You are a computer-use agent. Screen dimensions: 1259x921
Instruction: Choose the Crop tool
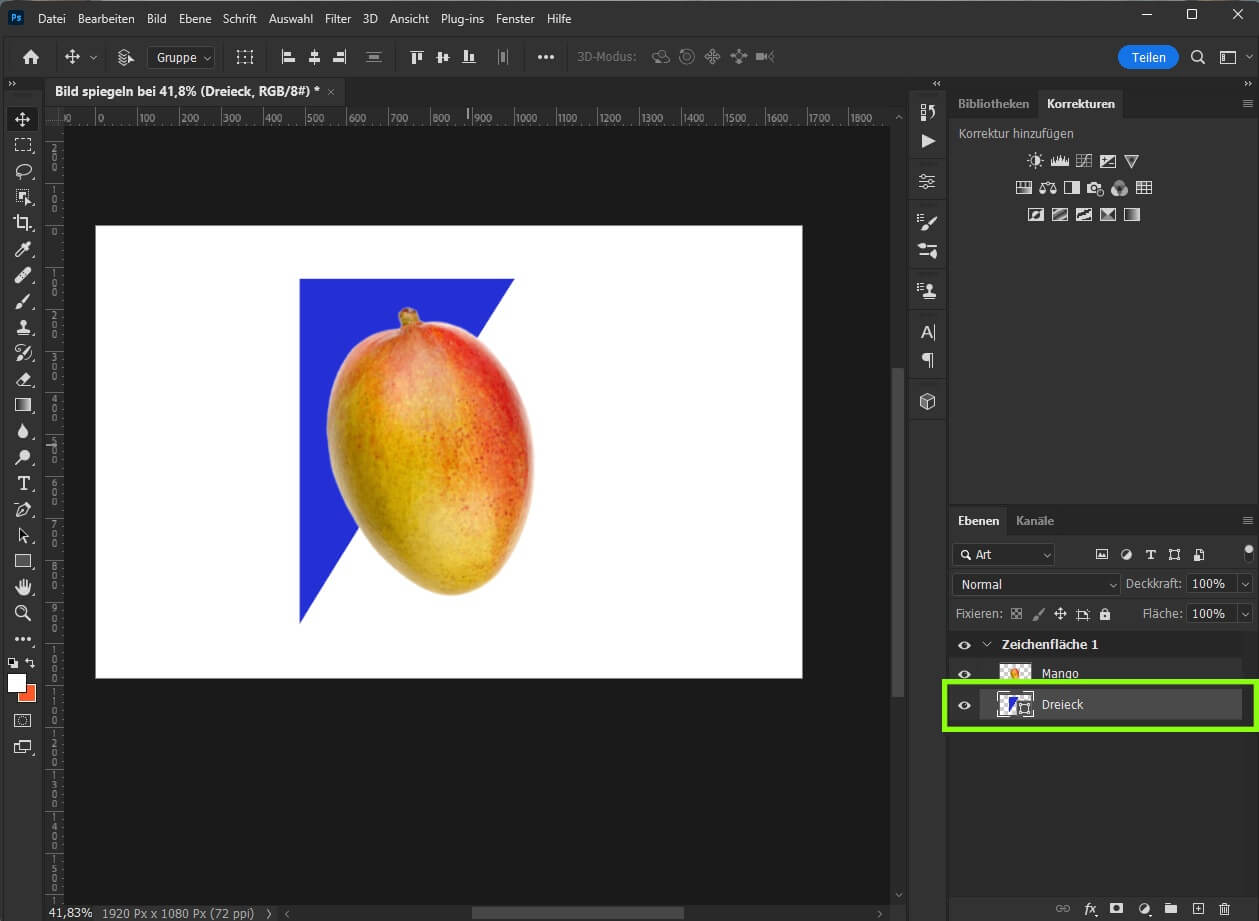[22, 223]
